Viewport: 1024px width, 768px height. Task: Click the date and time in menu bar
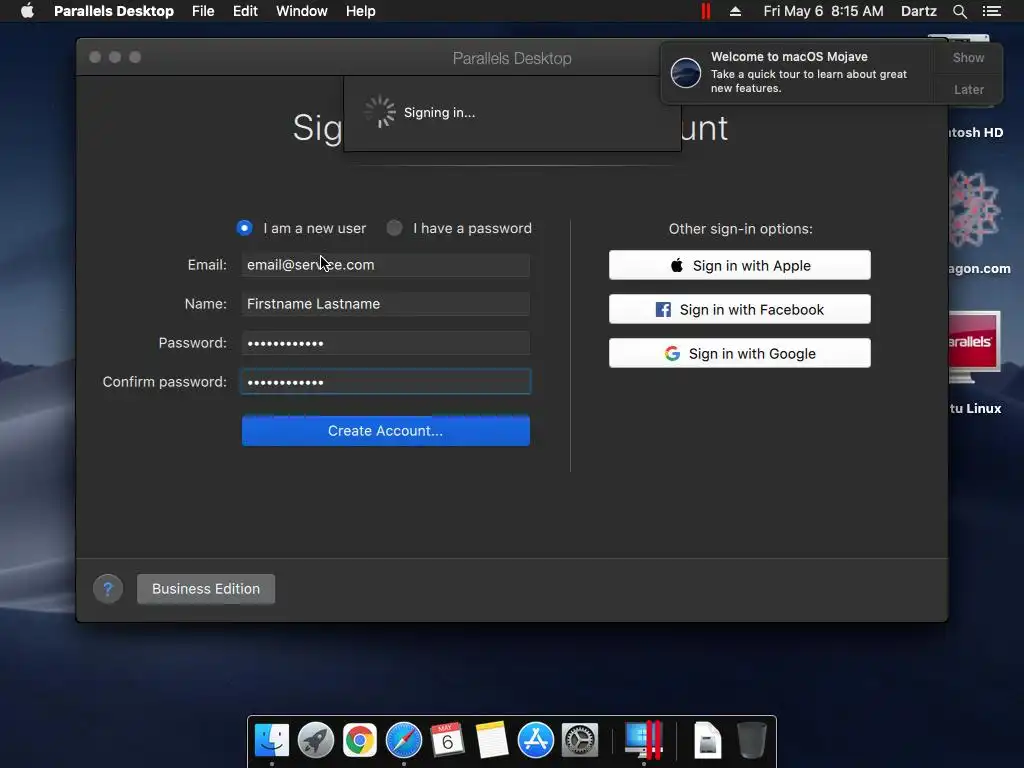pyautogui.click(x=823, y=11)
